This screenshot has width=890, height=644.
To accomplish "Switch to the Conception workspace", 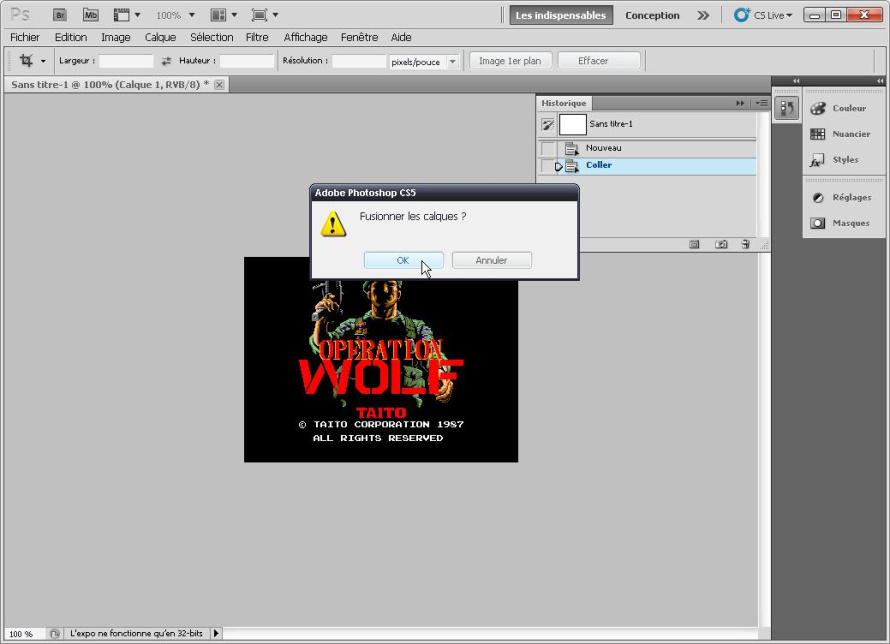I will coord(652,15).
